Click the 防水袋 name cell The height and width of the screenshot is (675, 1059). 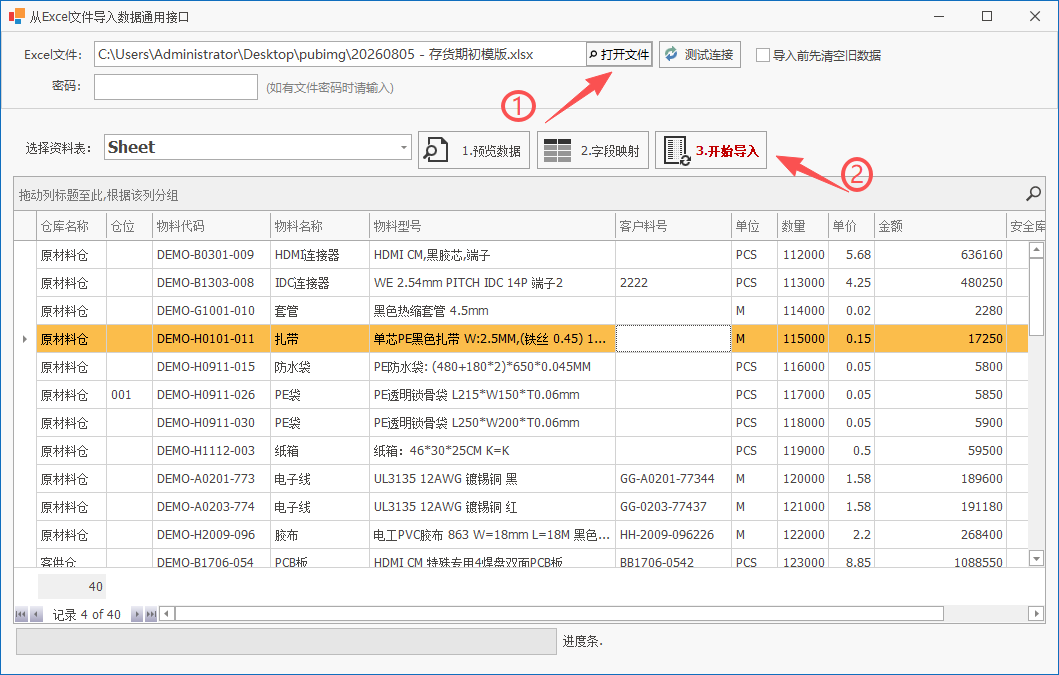coord(320,367)
